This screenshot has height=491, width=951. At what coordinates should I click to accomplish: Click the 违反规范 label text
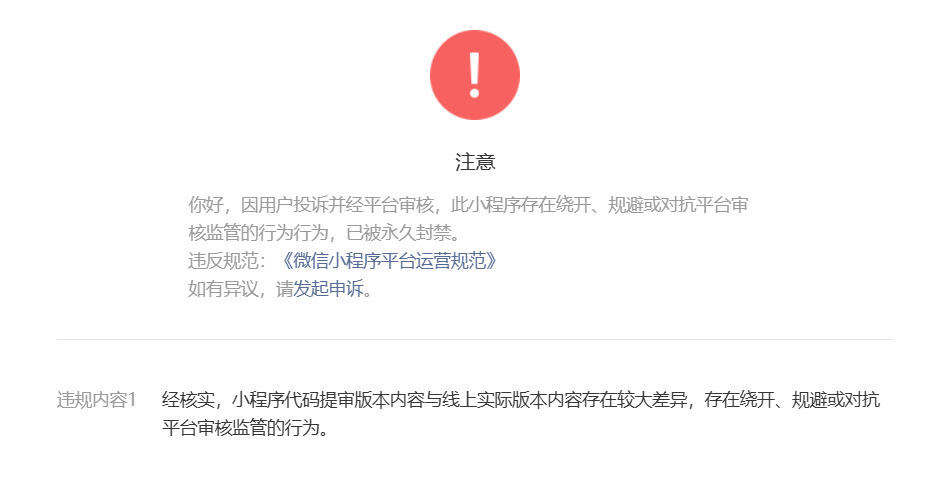223,261
